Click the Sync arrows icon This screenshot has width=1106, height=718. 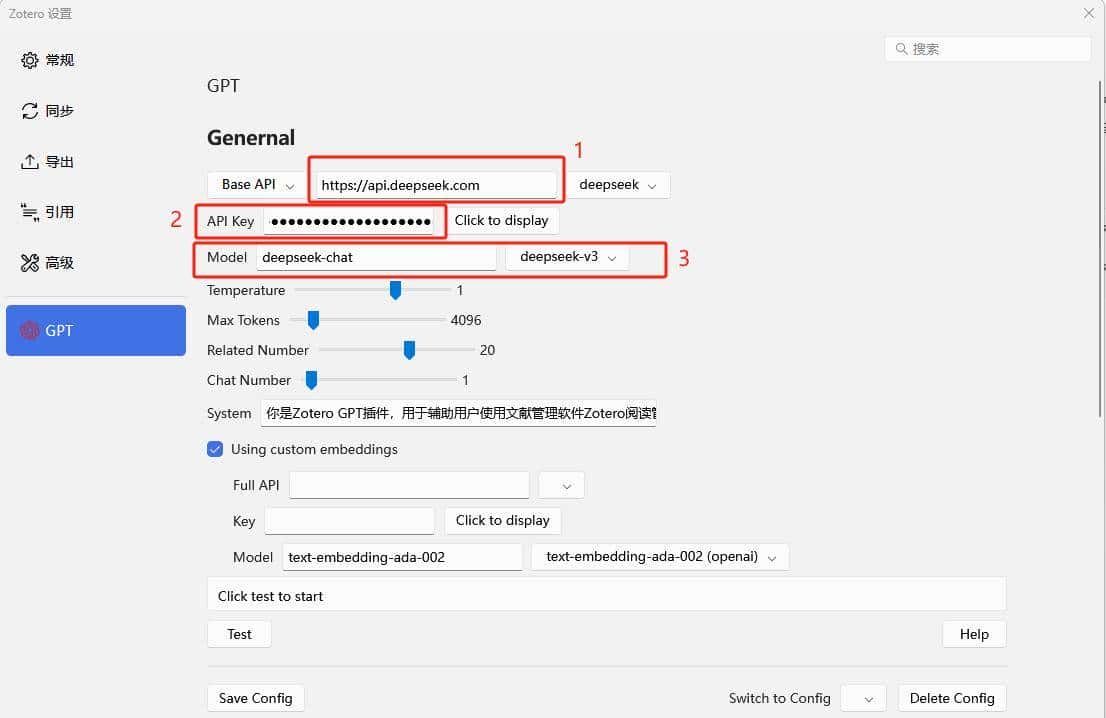[x=30, y=111]
